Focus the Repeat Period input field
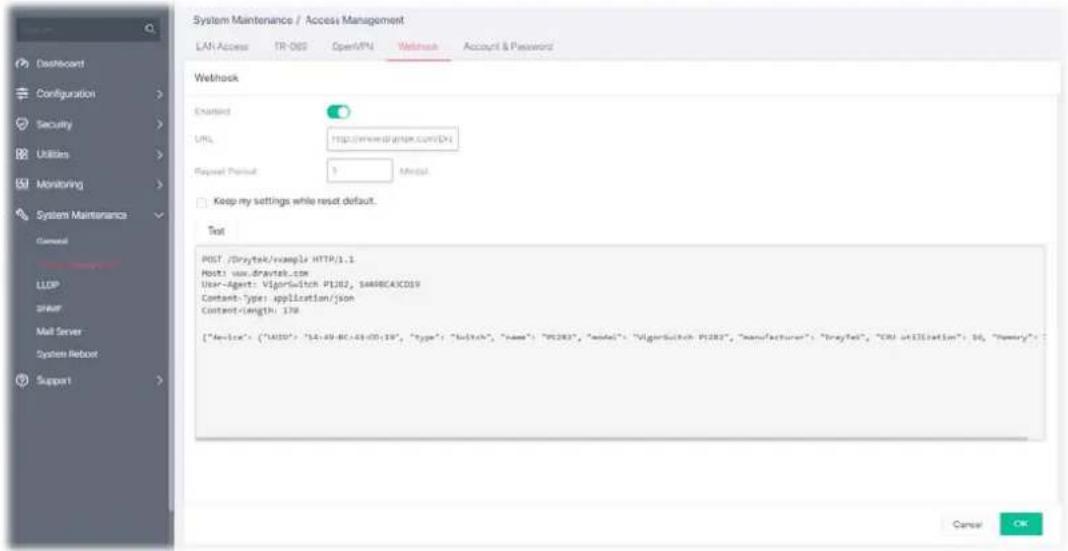 coord(360,171)
